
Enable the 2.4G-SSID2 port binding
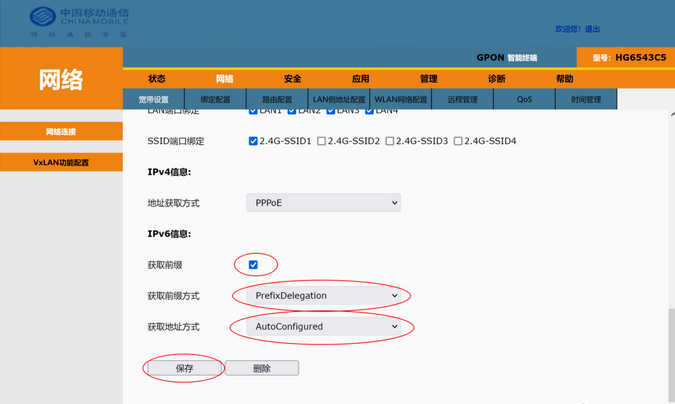pos(322,141)
